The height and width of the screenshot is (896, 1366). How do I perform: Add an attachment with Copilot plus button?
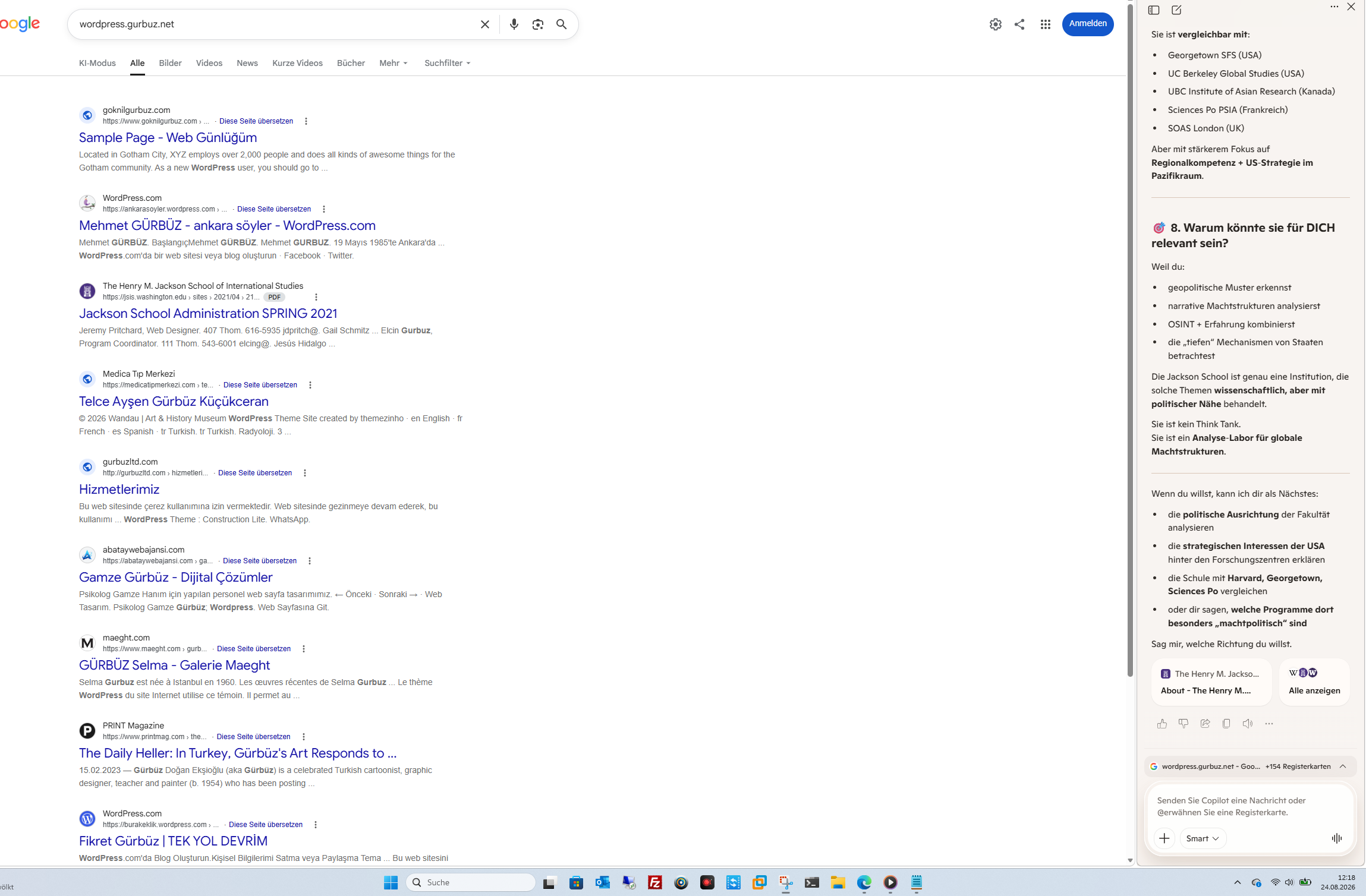click(x=1164, y=838)
